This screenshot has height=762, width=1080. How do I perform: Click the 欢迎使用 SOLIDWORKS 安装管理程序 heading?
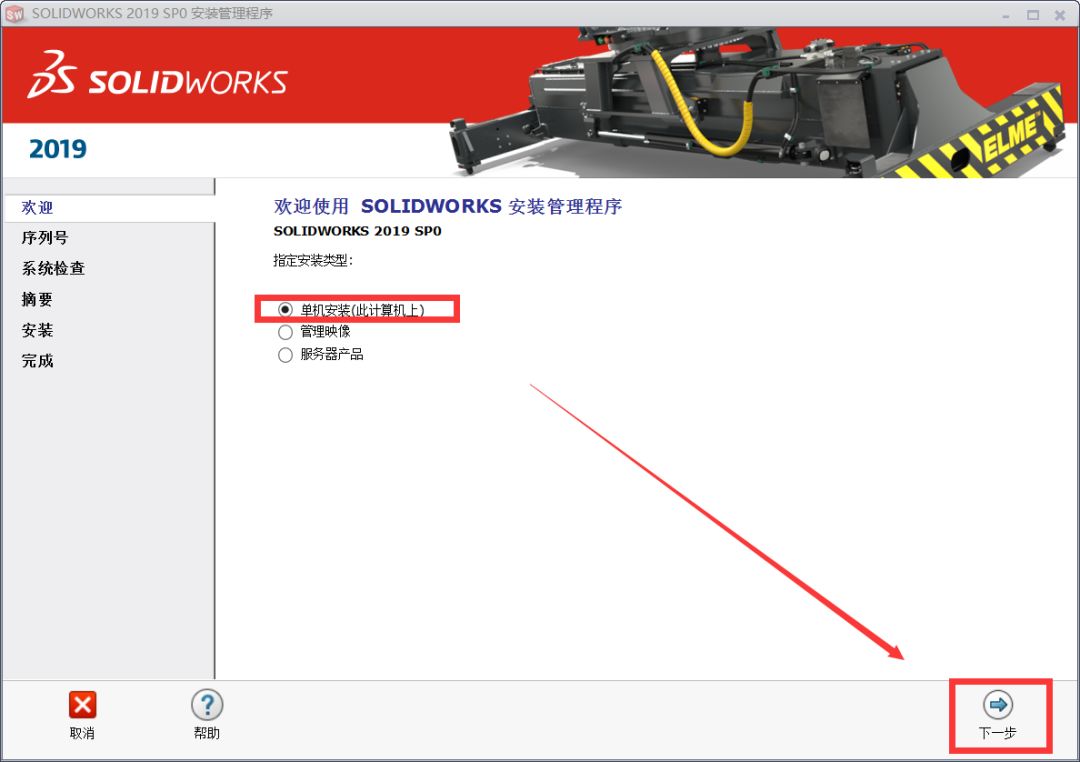click(x=448, y=207)
